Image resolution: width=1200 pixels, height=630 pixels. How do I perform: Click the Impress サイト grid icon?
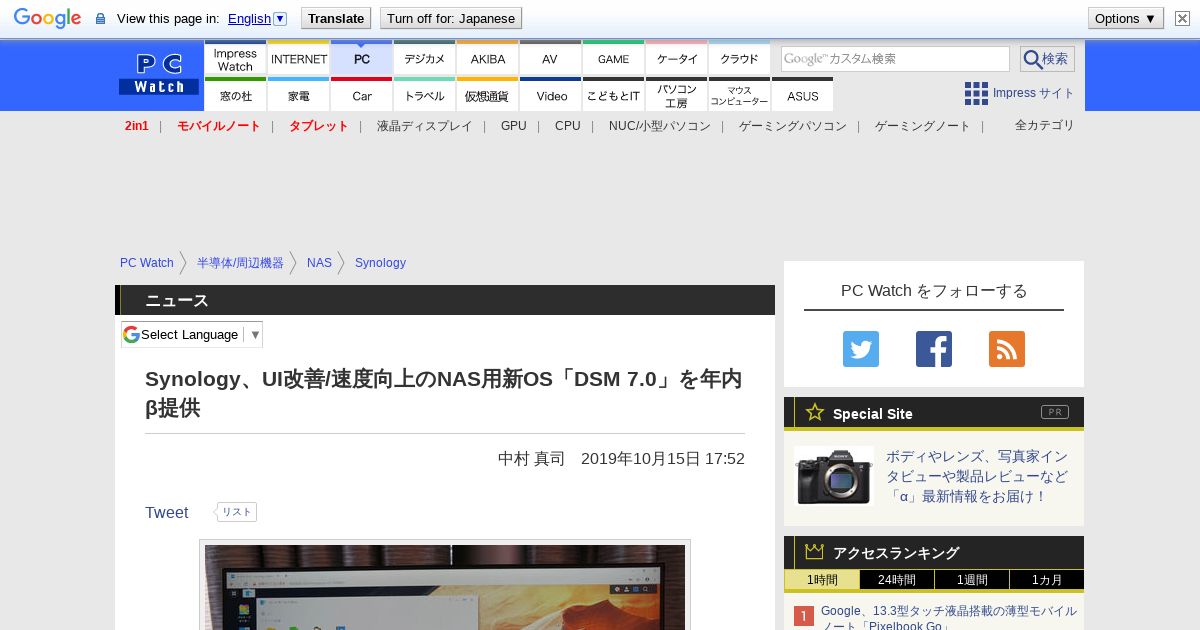[976, 93]
